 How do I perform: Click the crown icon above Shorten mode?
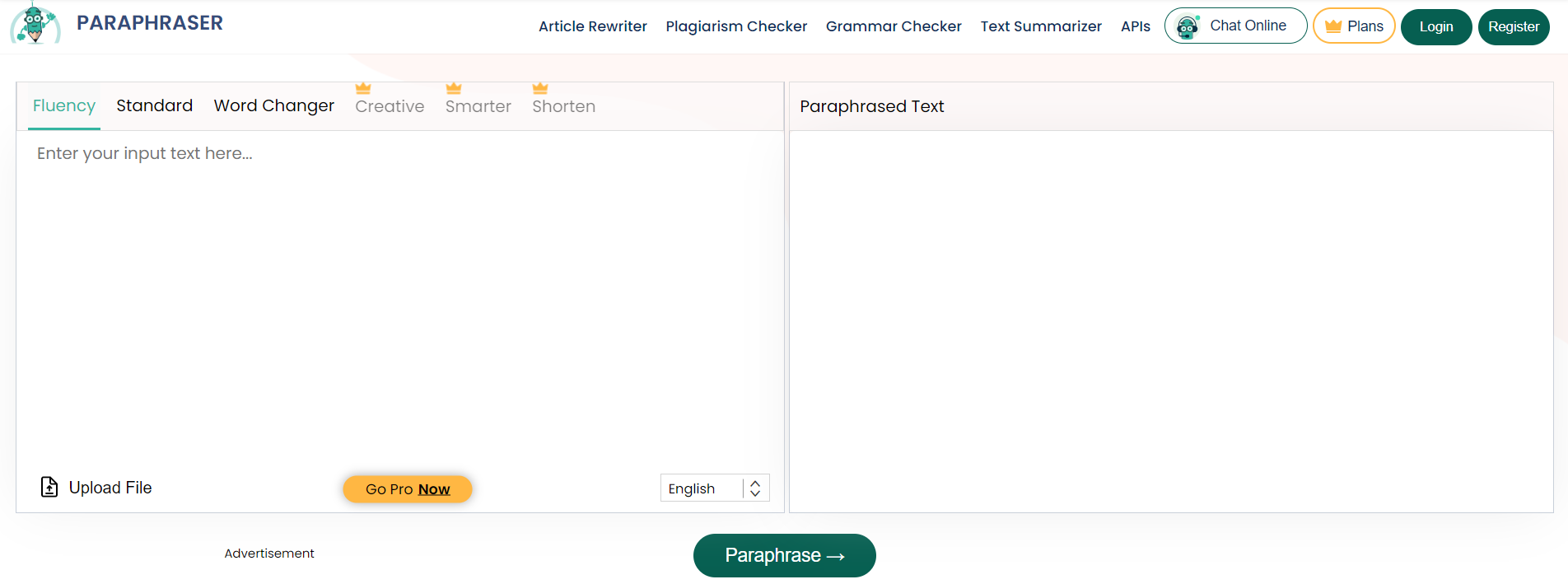[x=540, y=87]
